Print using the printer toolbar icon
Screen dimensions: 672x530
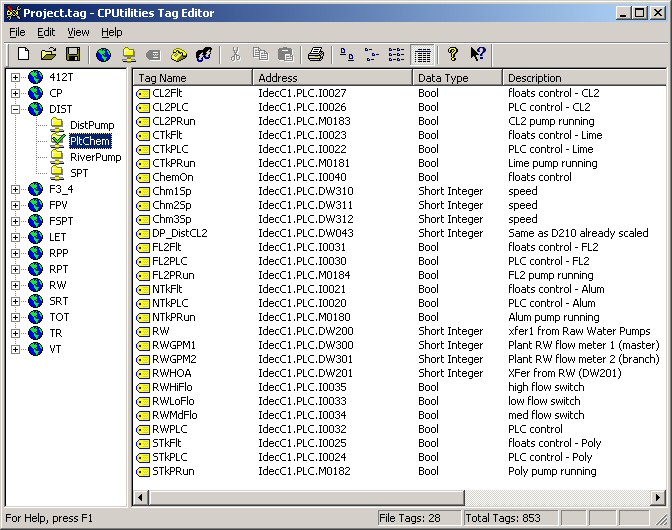pos(316,54)
